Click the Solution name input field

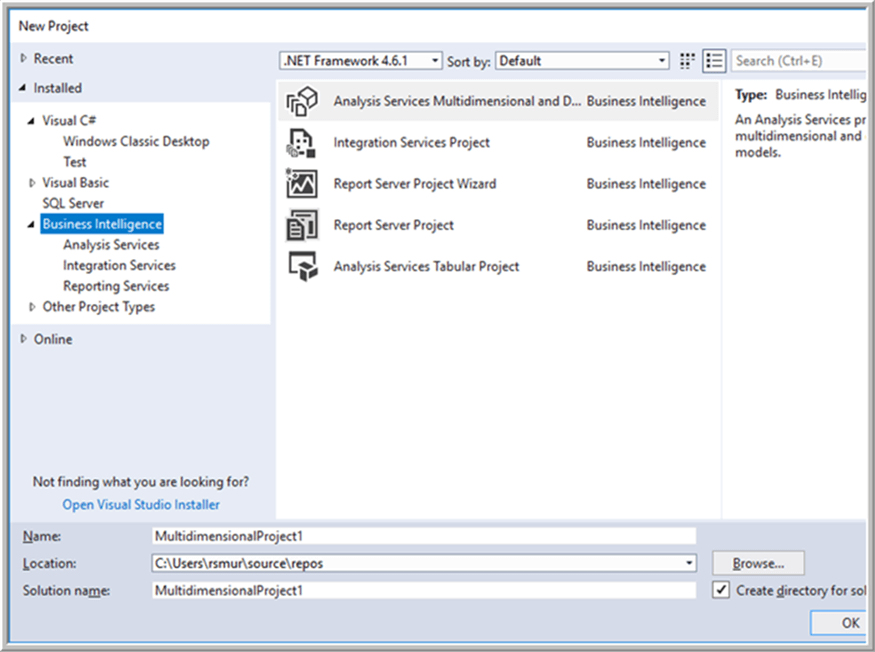(x=424, y=590)
